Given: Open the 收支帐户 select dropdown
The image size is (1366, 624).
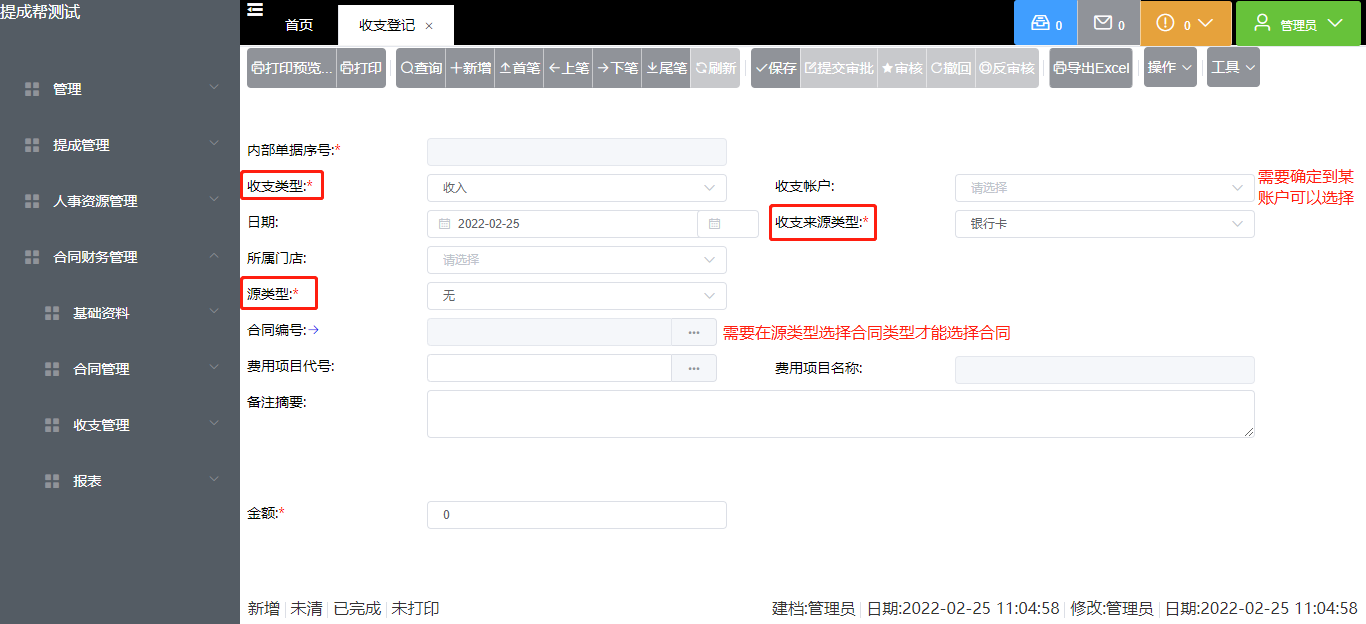Looking at the screenshot, I should (1105, 188).
